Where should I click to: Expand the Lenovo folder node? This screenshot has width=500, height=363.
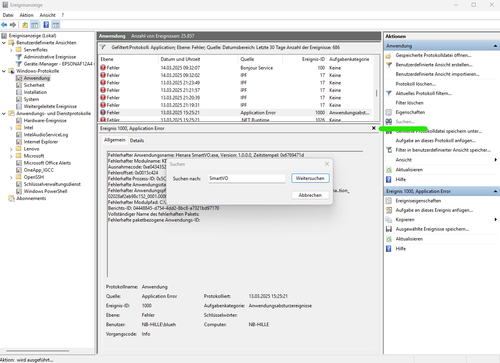pos(11,149)
